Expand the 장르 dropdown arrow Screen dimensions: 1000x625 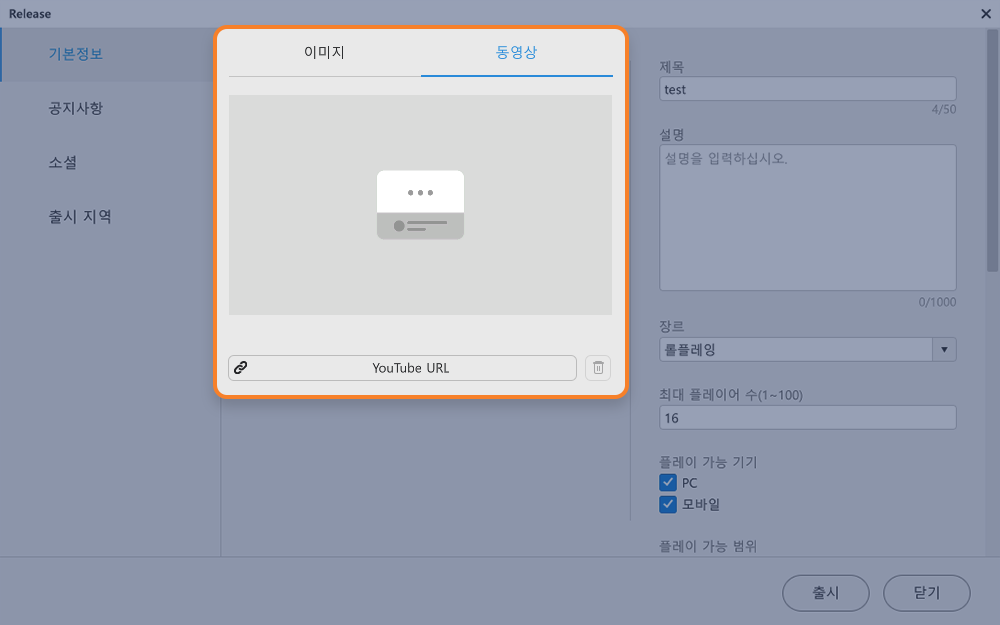[945, 349]
